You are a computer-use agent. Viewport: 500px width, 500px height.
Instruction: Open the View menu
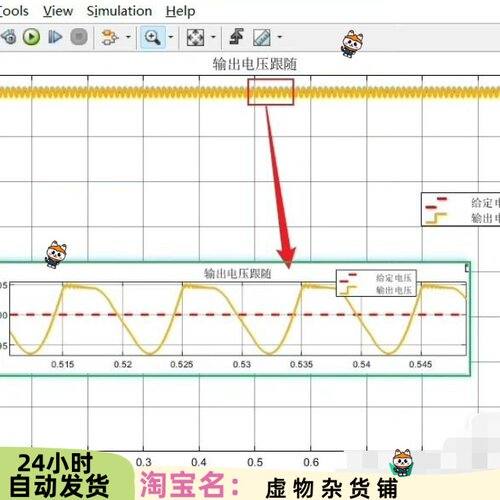point(58,11)
